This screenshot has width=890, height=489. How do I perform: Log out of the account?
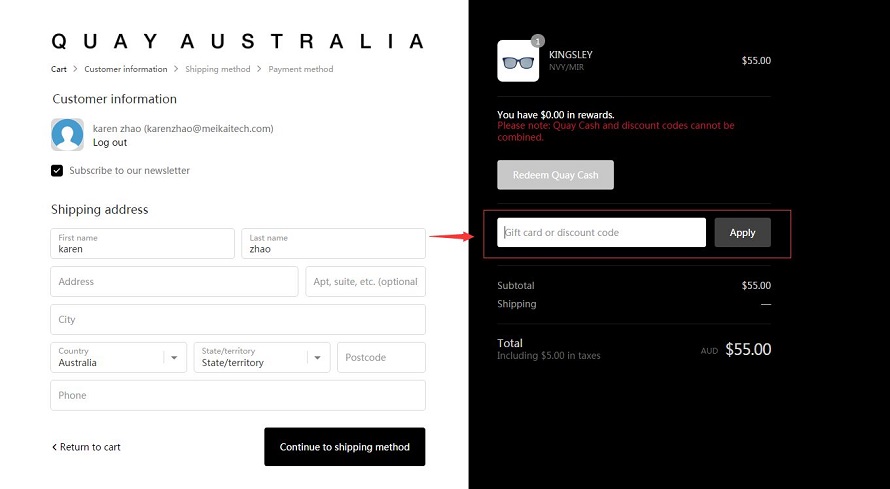point(110,142)
